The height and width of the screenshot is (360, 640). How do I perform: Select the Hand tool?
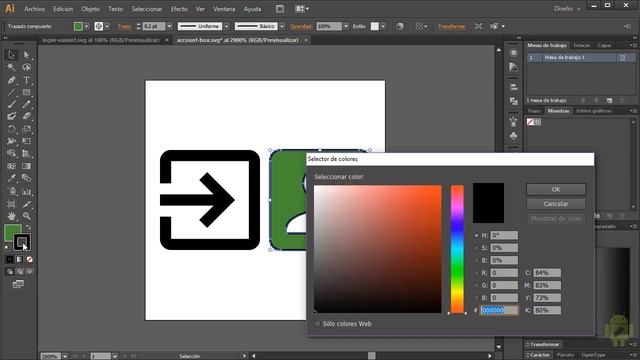(x=11, y=216)
